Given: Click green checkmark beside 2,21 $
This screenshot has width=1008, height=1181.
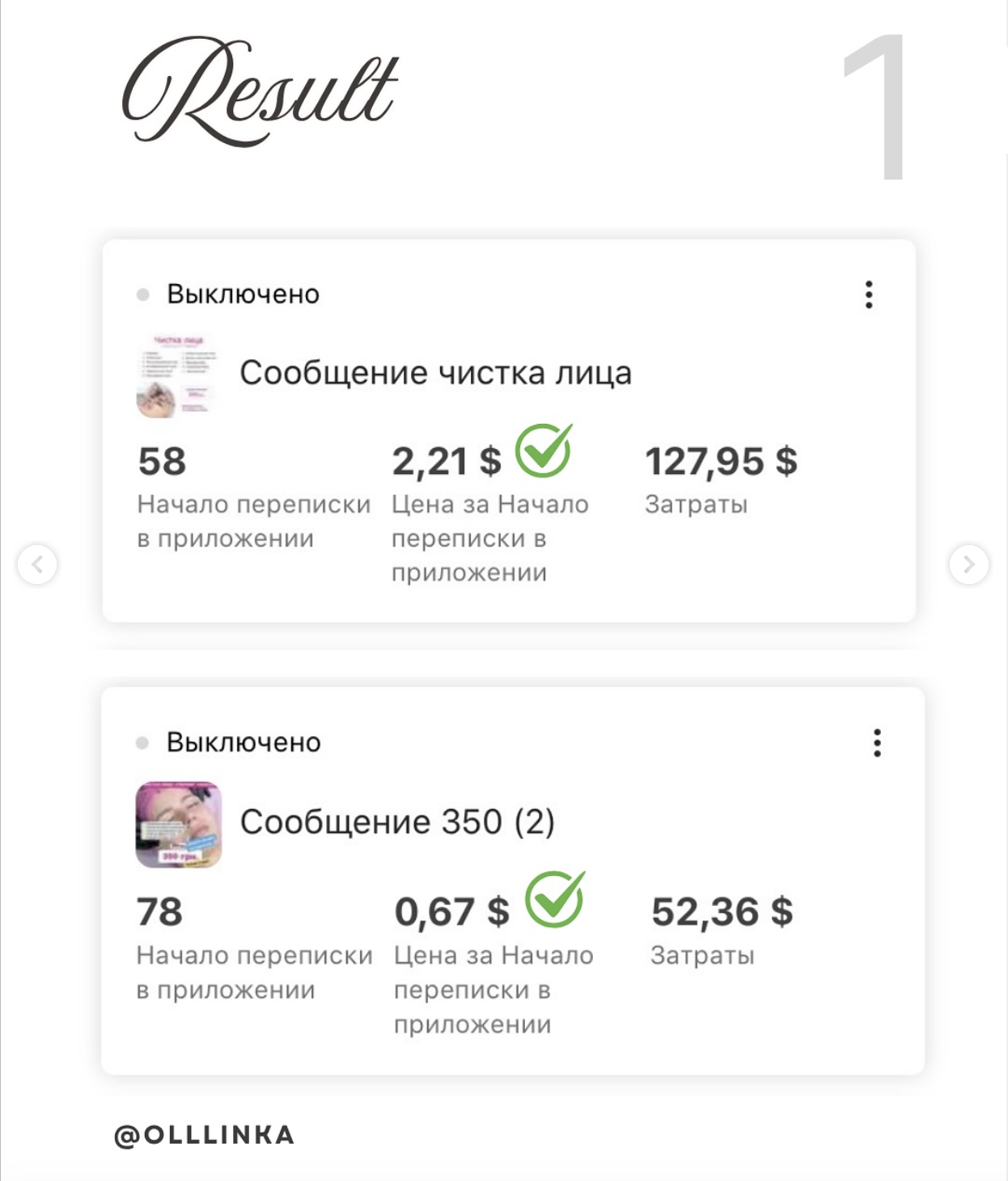Looking at the screenshot, I should pyautogui.click(x=544, y=451).
